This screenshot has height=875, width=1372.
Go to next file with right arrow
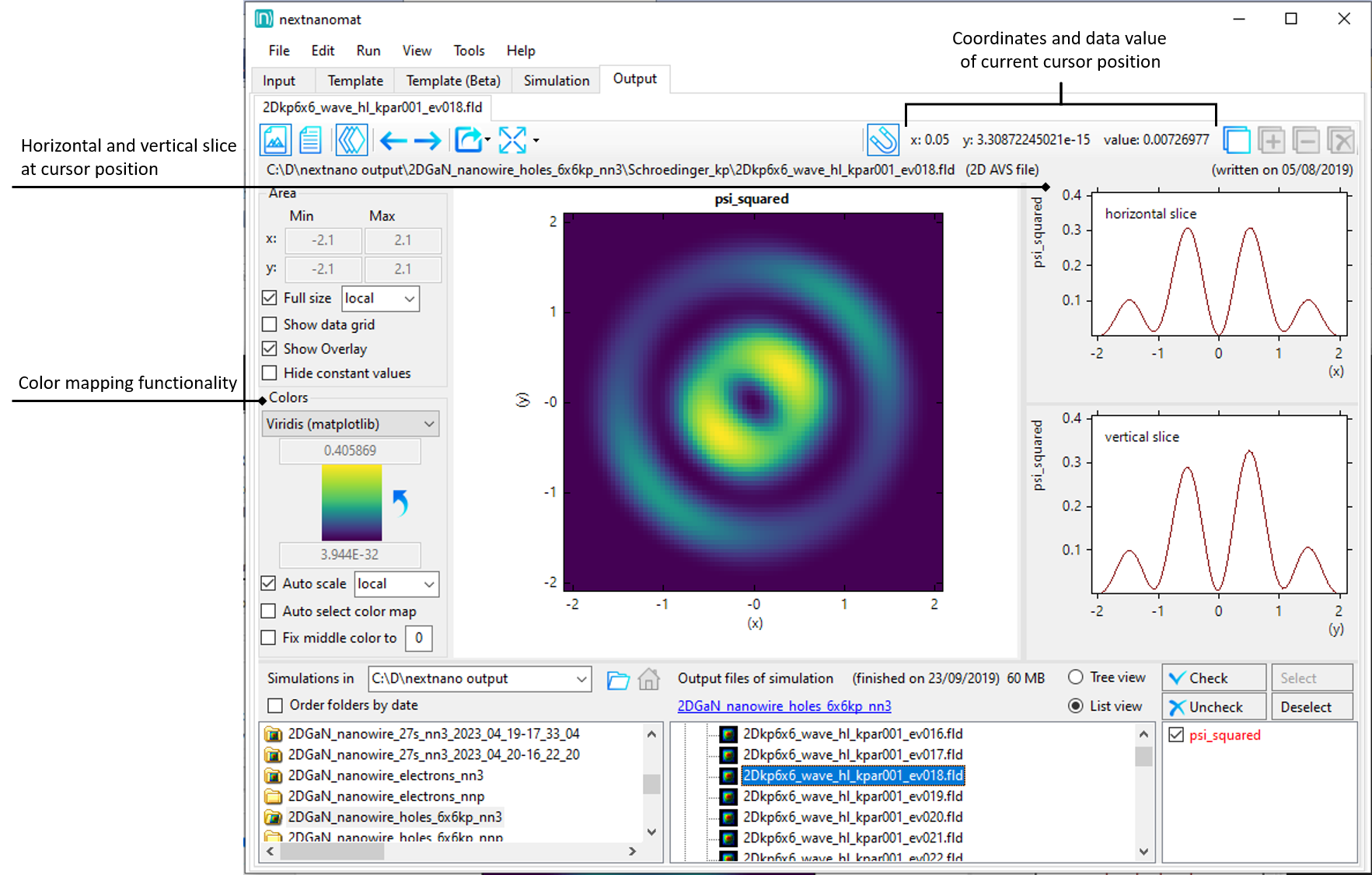click(428, 141)
